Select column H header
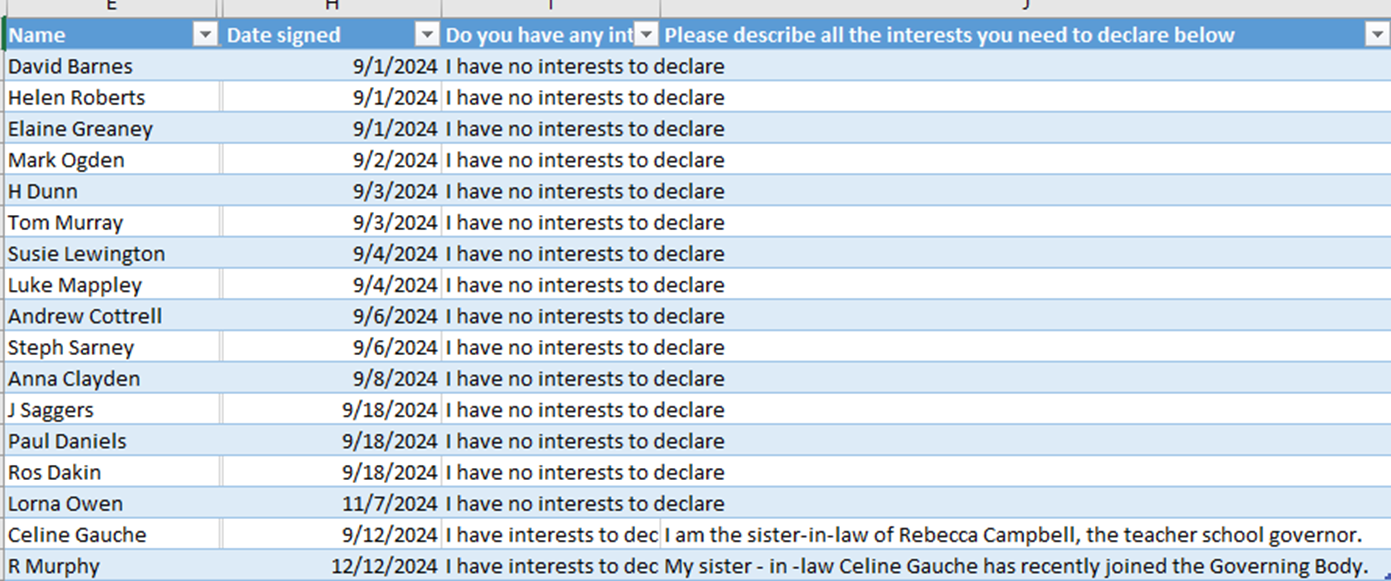The width and height of the screenshot is (1391, 581). click(x=331, y=7)
